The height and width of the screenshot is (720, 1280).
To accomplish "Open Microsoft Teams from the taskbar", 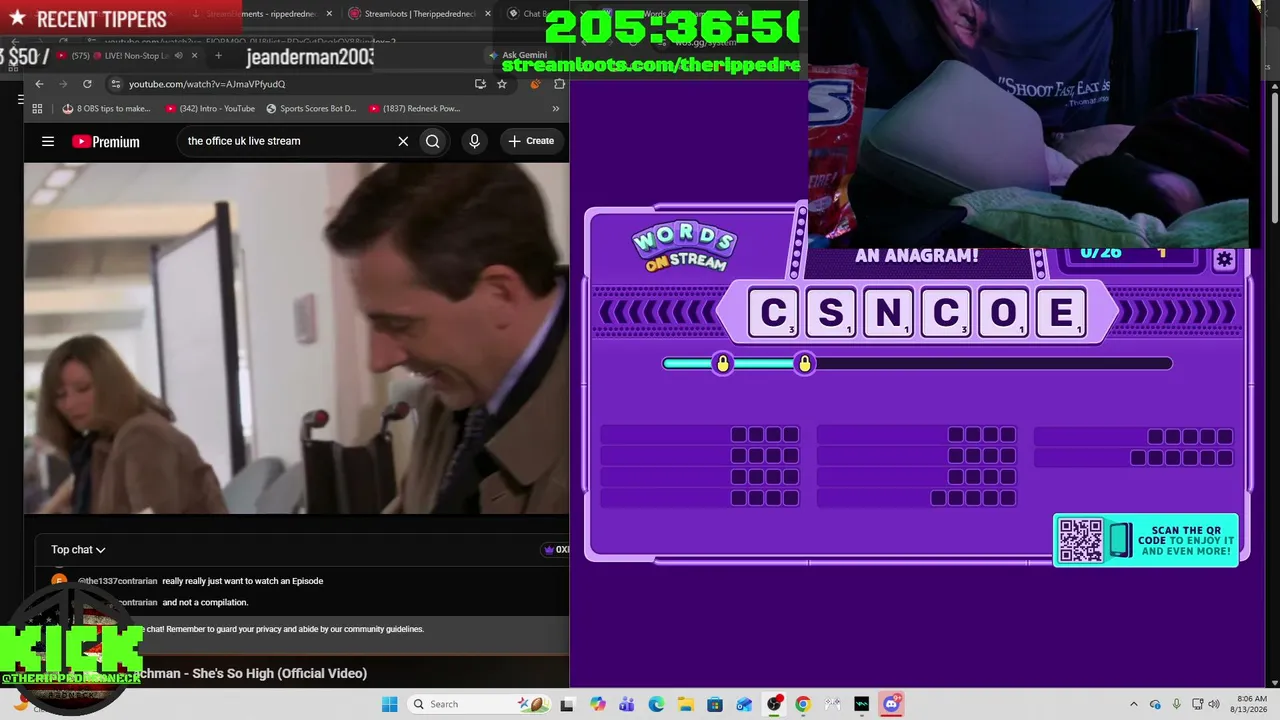I will tap(626, 704).
